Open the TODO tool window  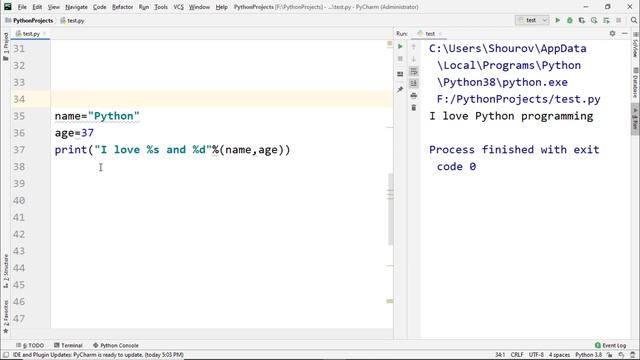tap(30, 345)
